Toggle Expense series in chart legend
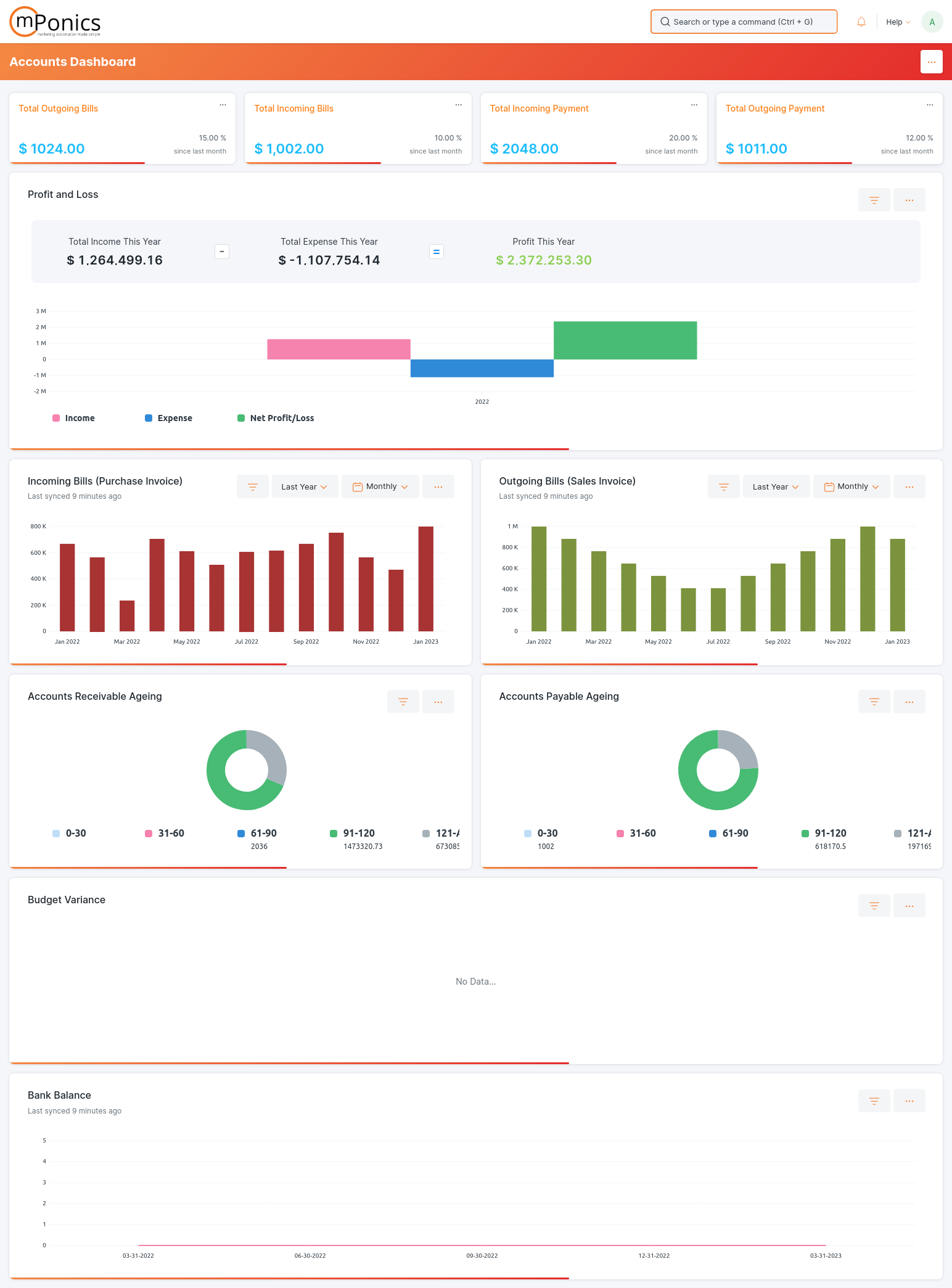Viewport: 952px width, 1288px height. (169, 418)
